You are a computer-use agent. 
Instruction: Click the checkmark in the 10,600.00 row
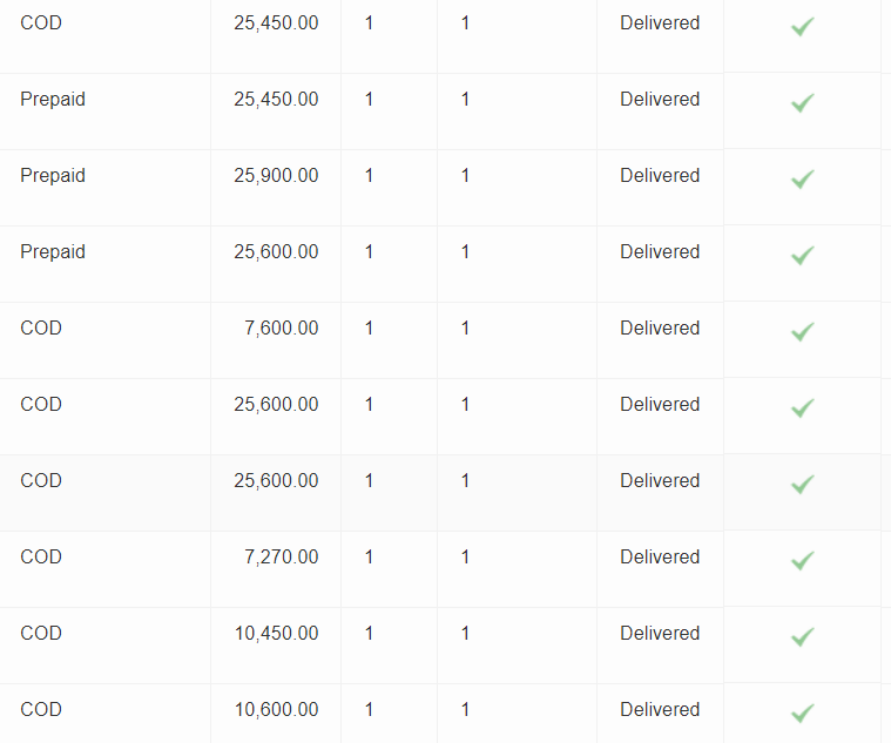coord(802,713)
